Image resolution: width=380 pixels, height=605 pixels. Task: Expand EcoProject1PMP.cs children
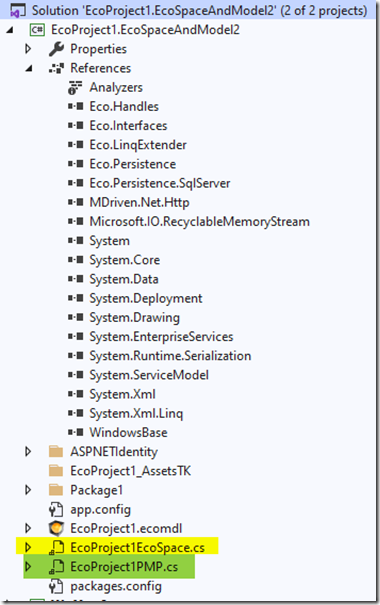click(x=28, y=567)
